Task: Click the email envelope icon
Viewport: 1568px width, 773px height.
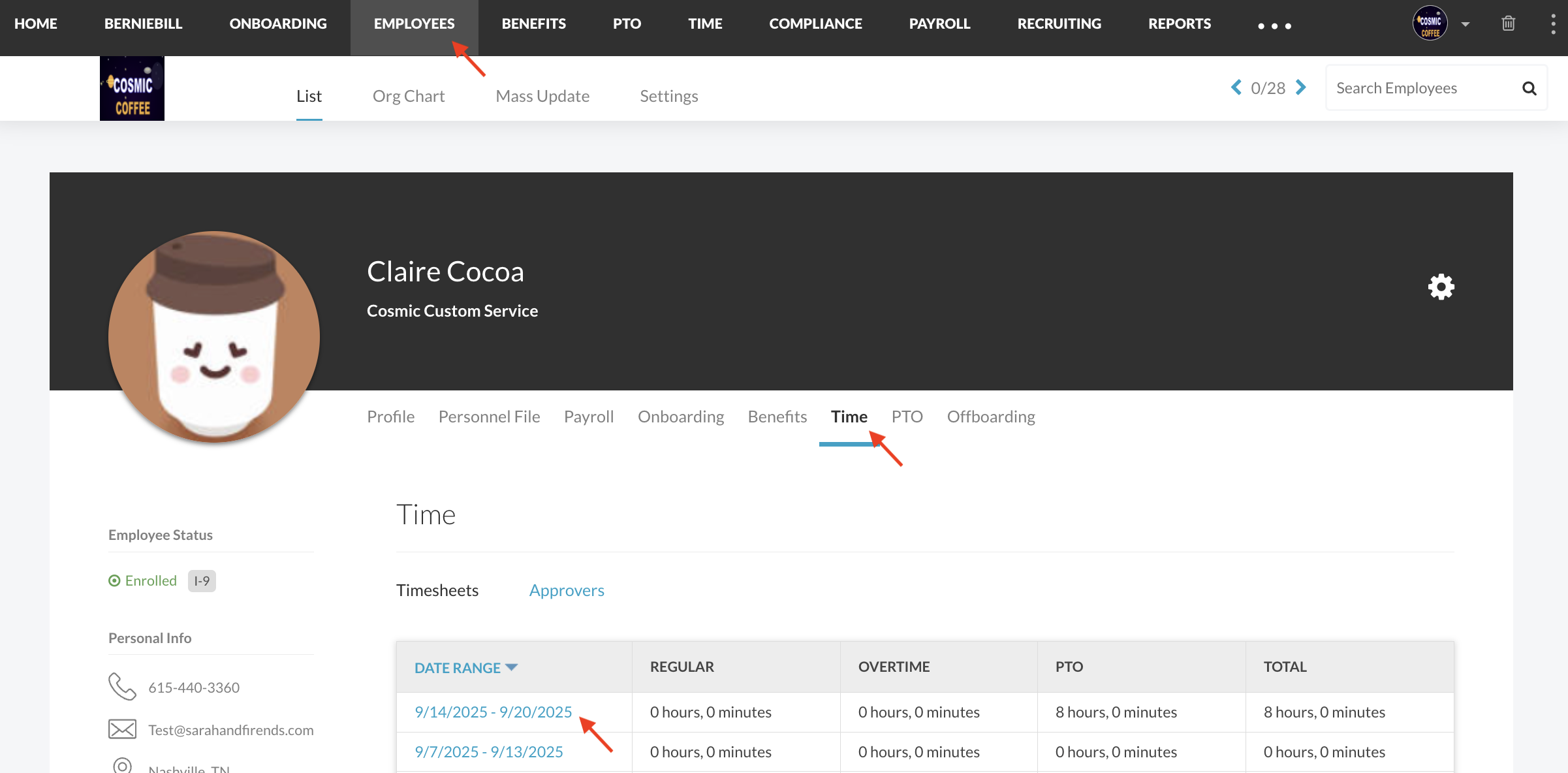Action: [122, 729]
